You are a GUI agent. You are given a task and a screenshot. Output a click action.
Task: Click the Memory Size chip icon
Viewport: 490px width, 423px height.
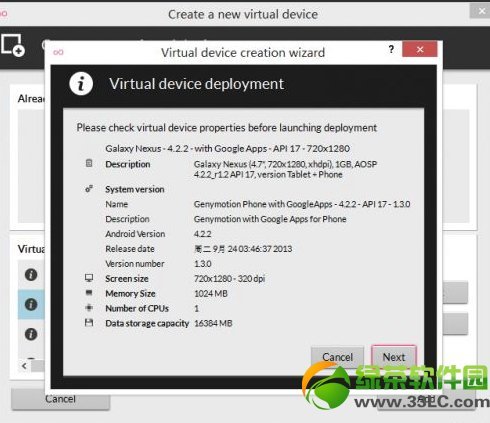[89, 293]
